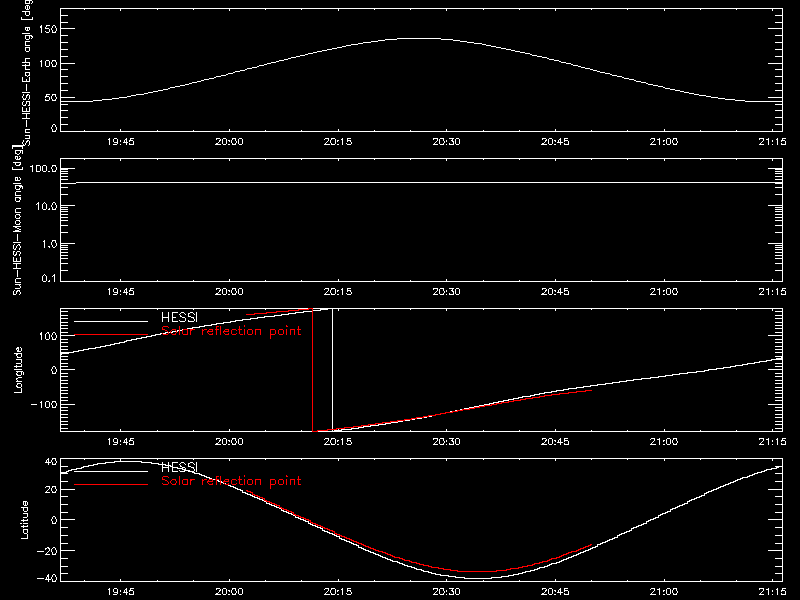This screenshot has width=800, height=600.
Task: Click the 1.0 tick label on Moon angle plot
Action: [x=49, y=244]
